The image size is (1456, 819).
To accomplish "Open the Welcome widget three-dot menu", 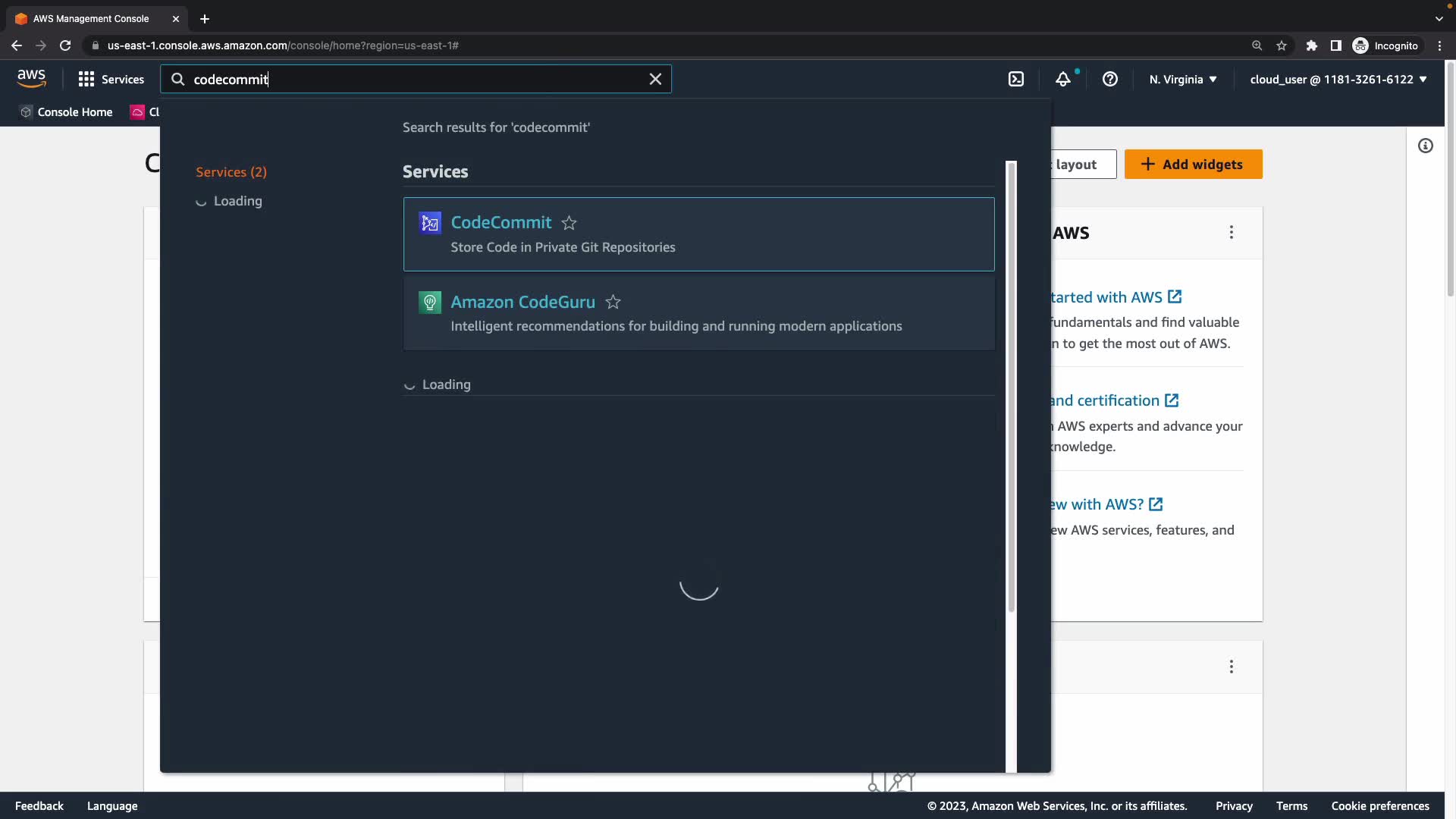I will 1231,232.
